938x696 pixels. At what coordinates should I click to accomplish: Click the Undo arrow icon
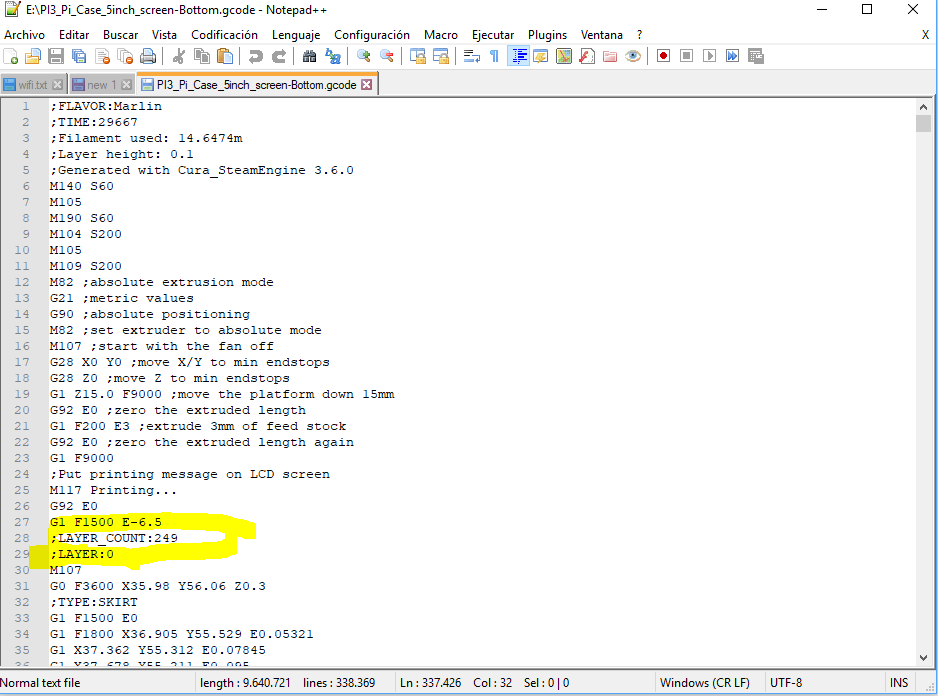[255, 57]
